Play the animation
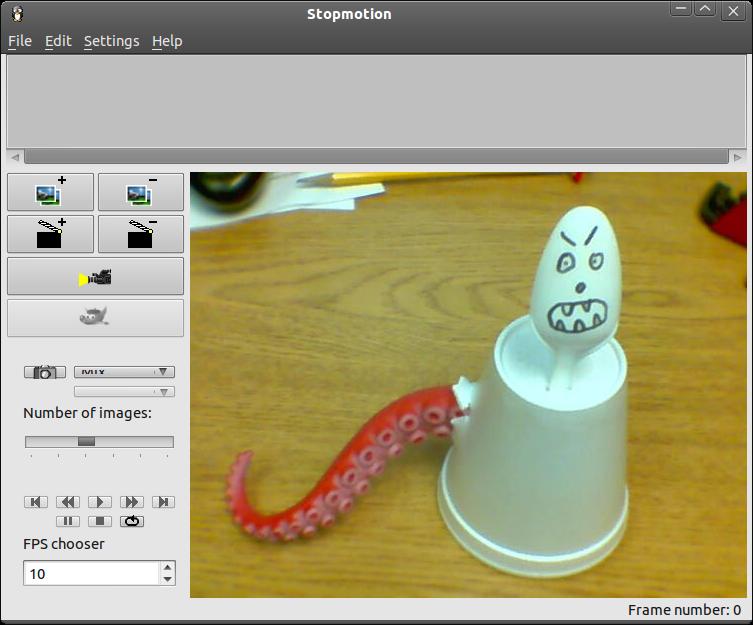 (x=100, y=502)
